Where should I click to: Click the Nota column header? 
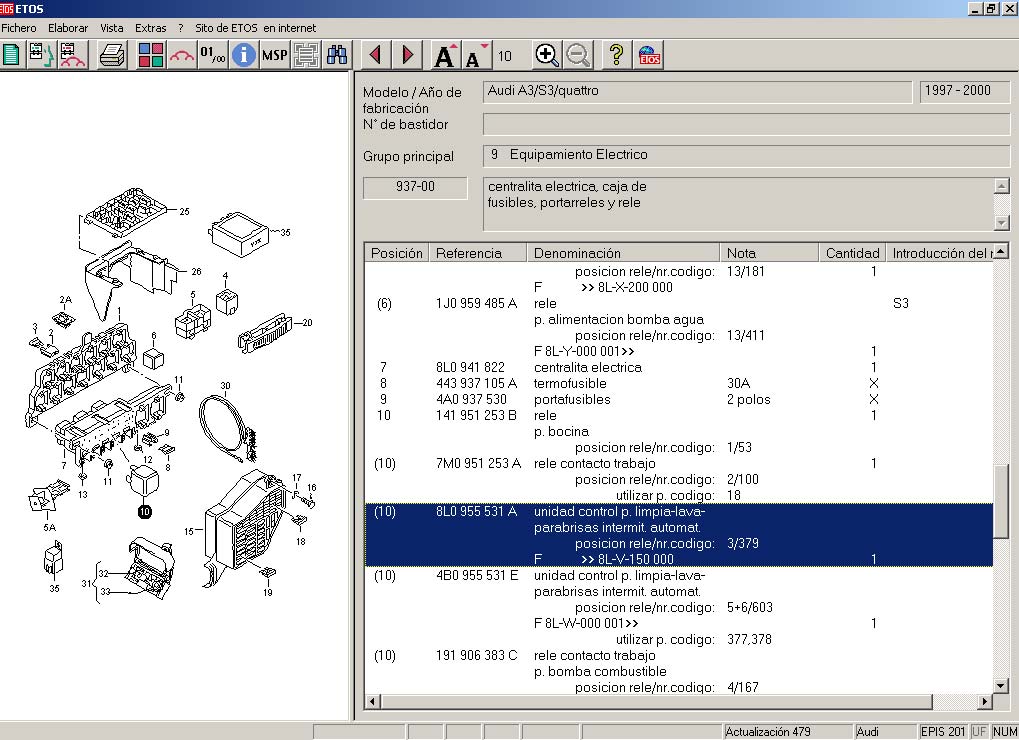769,253
